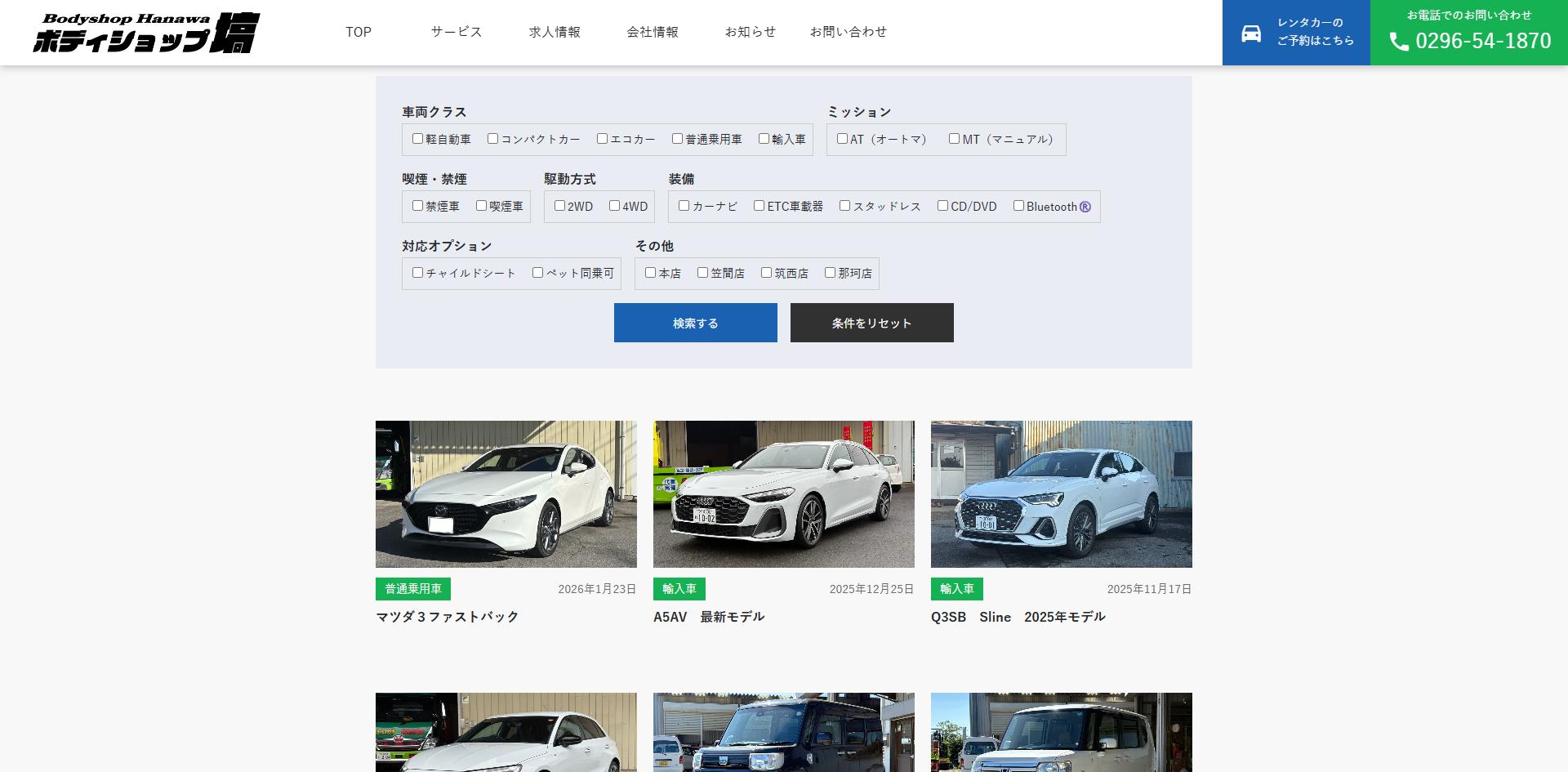This screenshot has width=1568, height=772.
Task: Click the 駆動方式 filter heading
Action: tap(570, 179)
